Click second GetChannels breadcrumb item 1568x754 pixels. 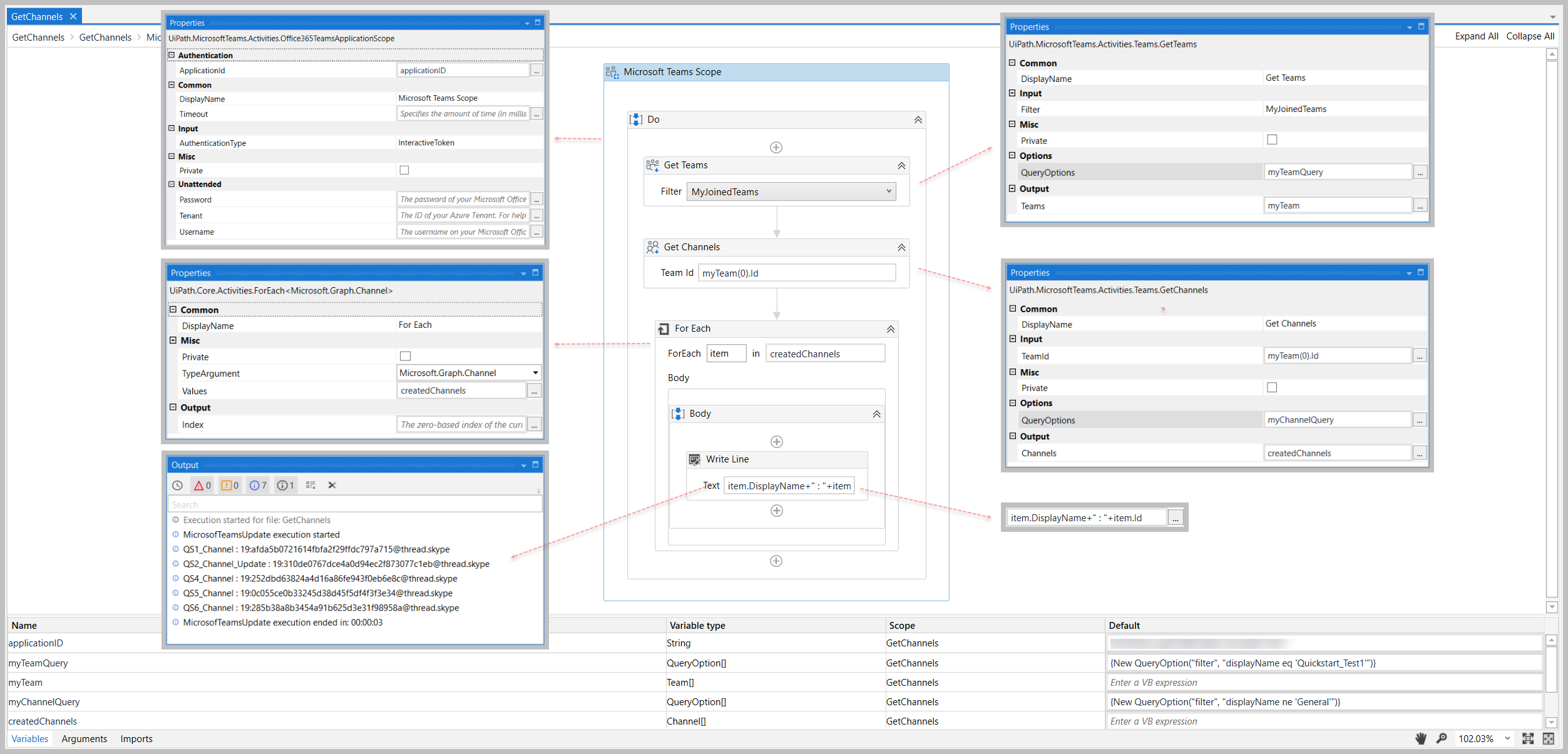tap(105, 38)
